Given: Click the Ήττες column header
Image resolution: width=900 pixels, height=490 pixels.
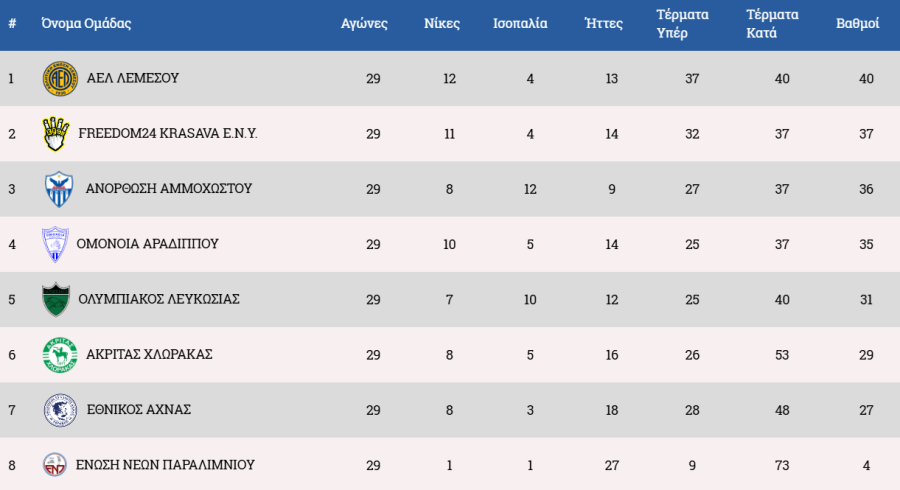Looking at the screenshot, I should 603,24.
